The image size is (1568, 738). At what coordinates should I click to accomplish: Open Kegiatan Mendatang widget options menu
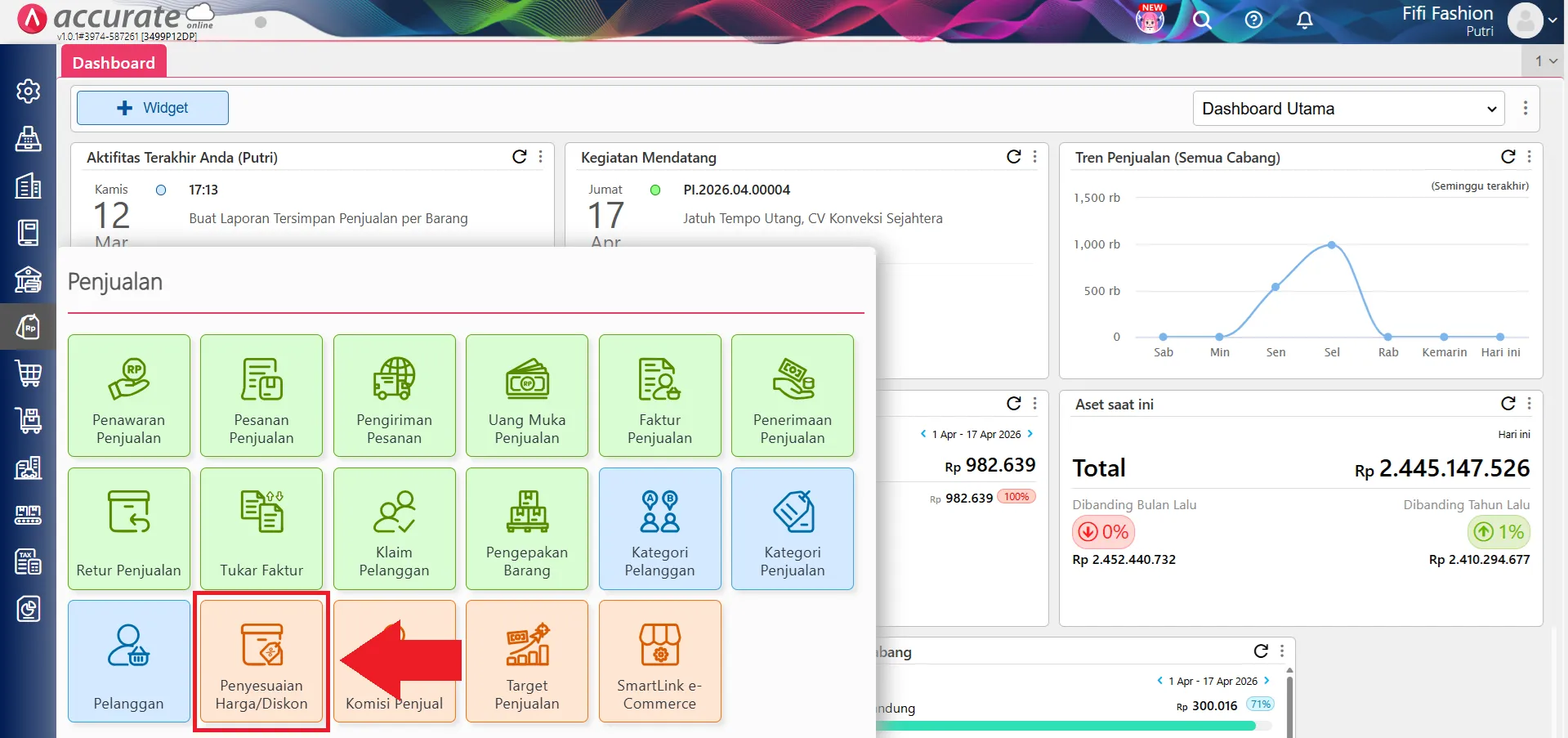coord(1035,156)
